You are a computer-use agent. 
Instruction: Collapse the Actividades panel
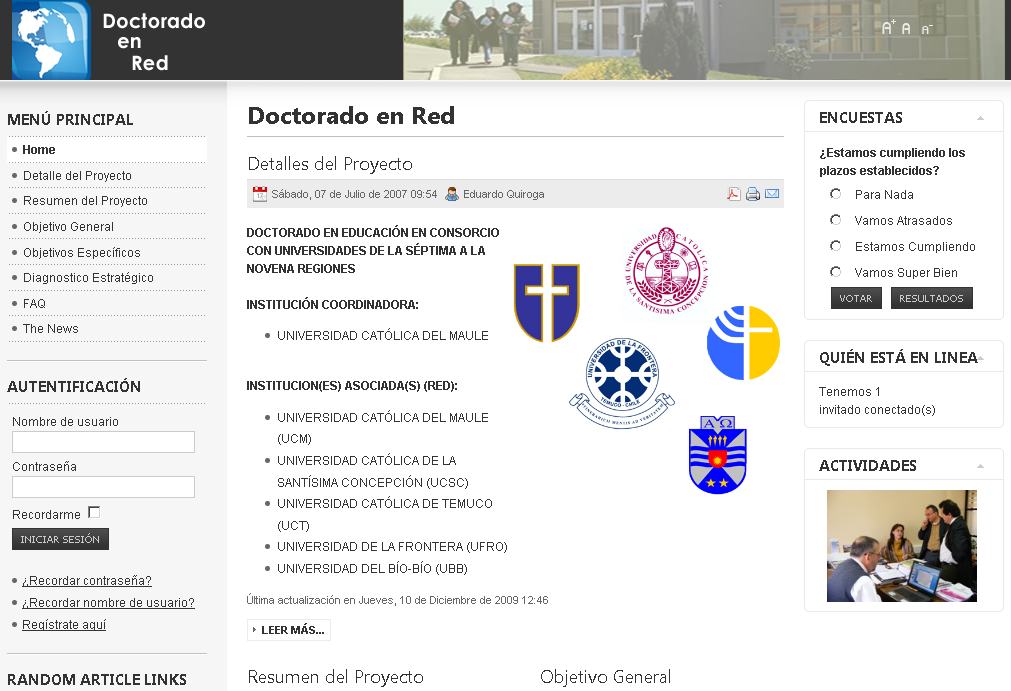point(980,466)
